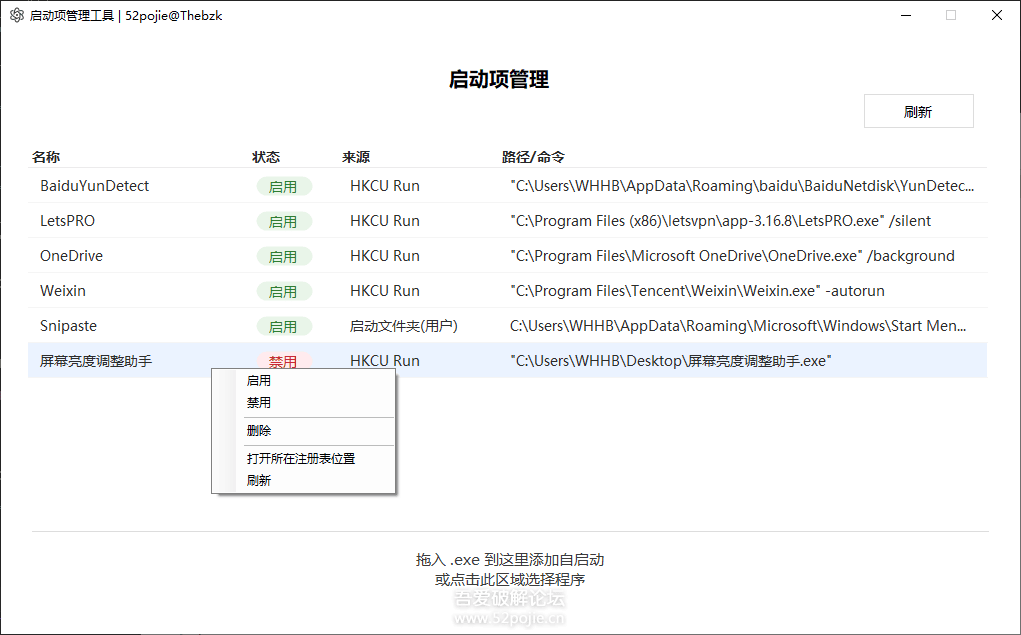Click the gear icon in the title bar
The width and height of the screenshot is (1021, 635).
click(15, 15)
